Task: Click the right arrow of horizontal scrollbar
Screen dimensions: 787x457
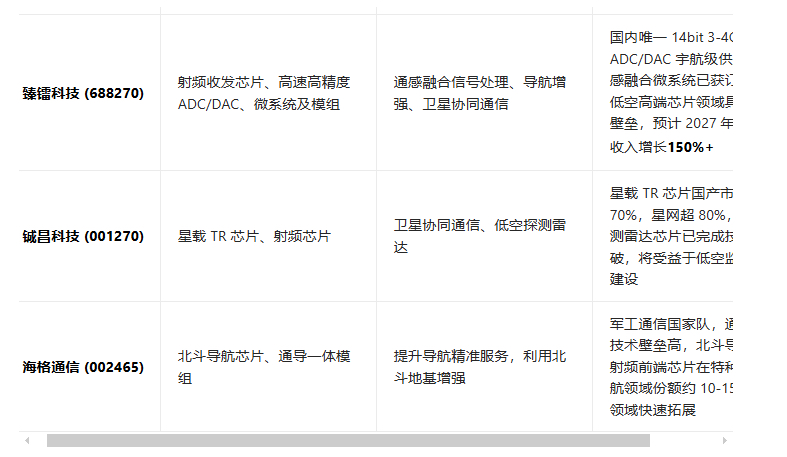Action: coord(724,440)
